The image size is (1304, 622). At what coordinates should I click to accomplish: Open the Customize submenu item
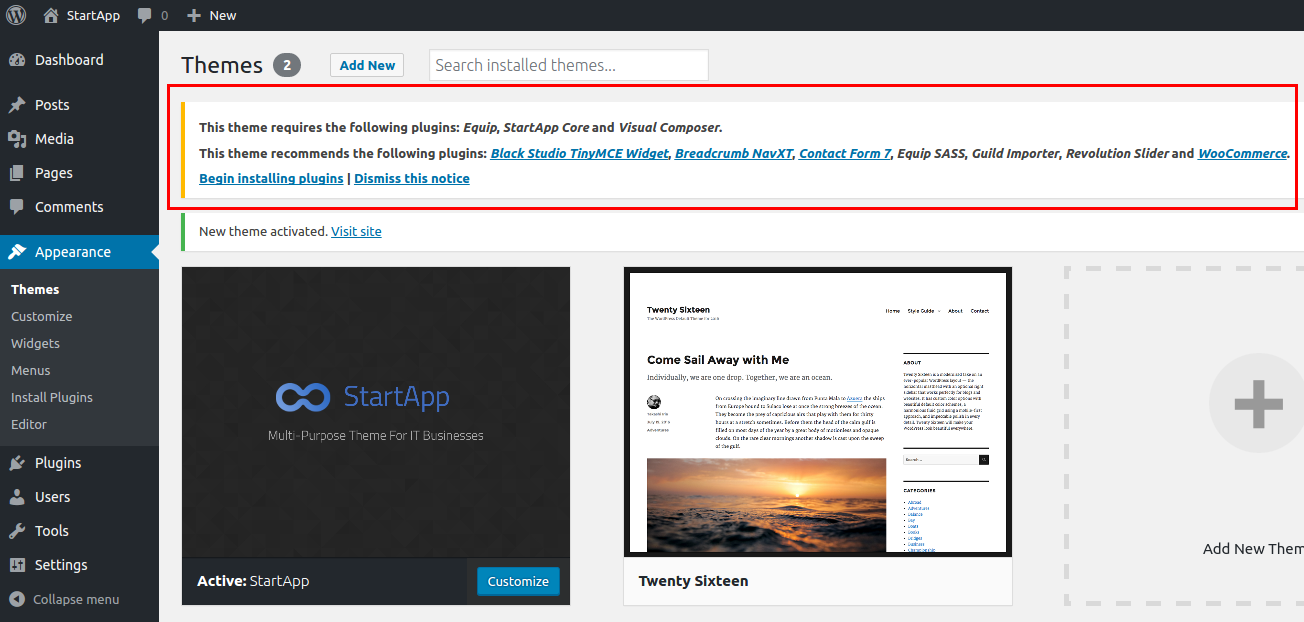point(41,316)
